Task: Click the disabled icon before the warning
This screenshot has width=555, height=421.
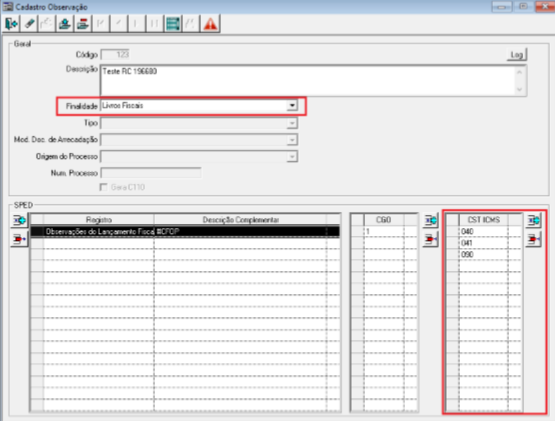Action: pos(191,24)
